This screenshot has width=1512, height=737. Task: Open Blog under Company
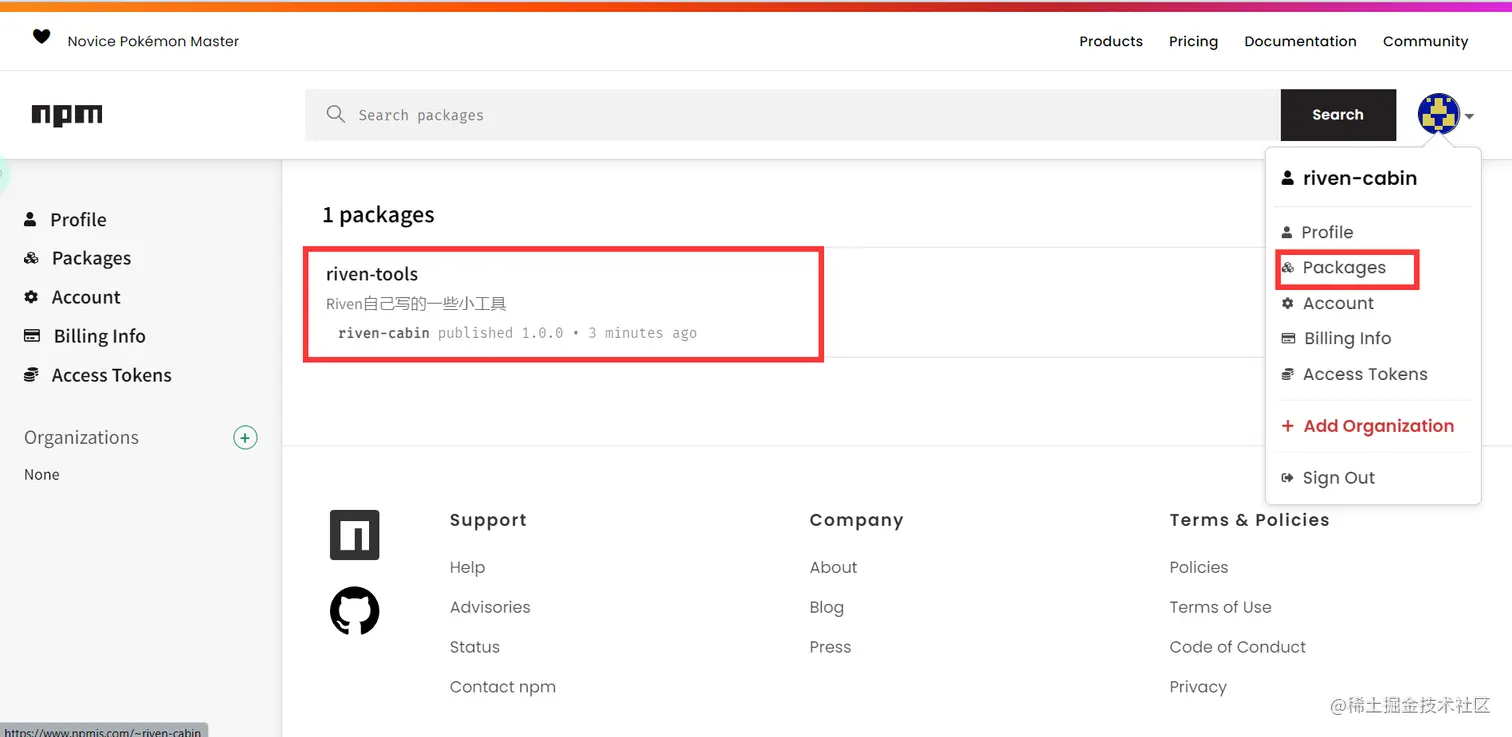827,607
